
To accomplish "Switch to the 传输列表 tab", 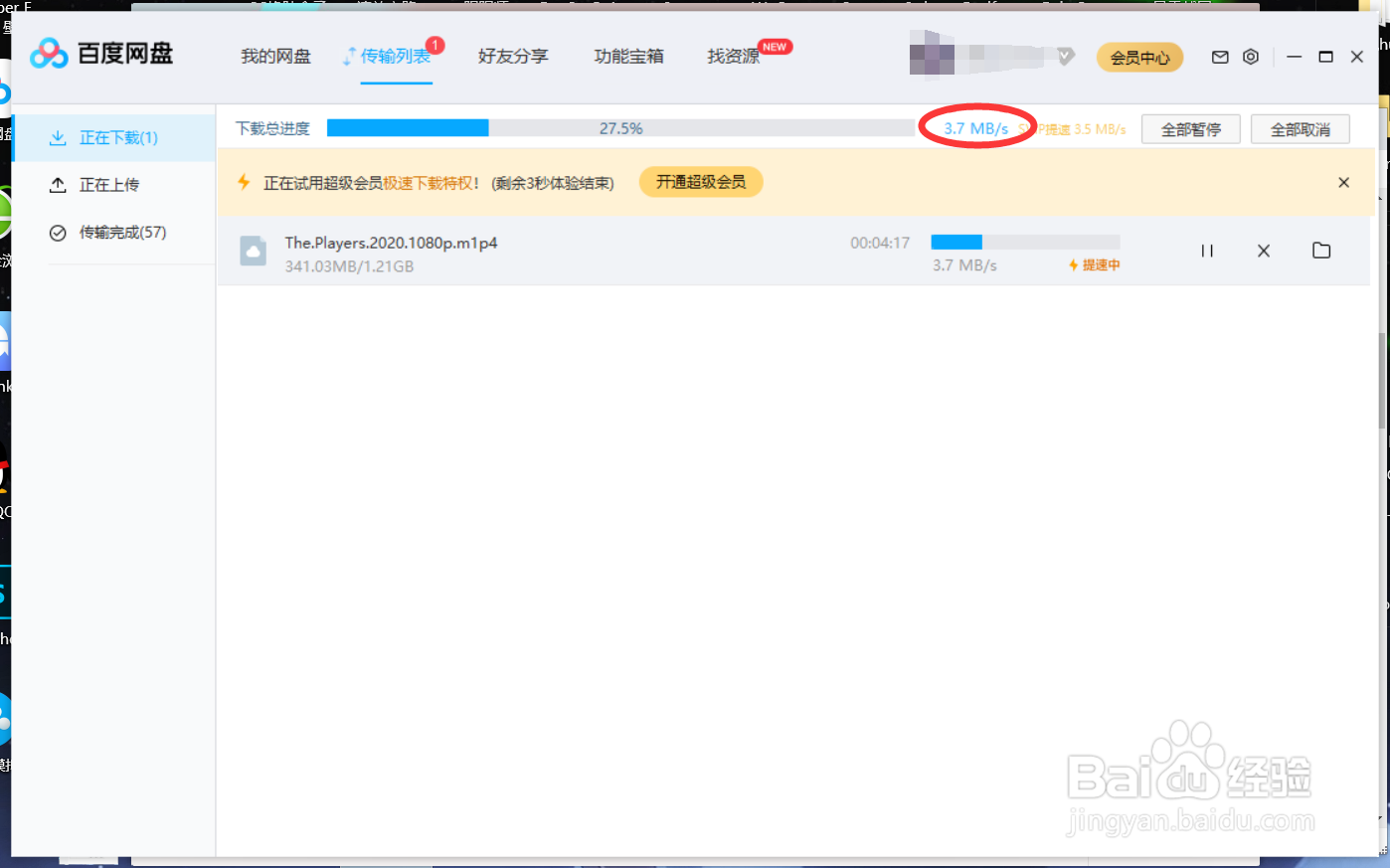I will pos(396,57).
